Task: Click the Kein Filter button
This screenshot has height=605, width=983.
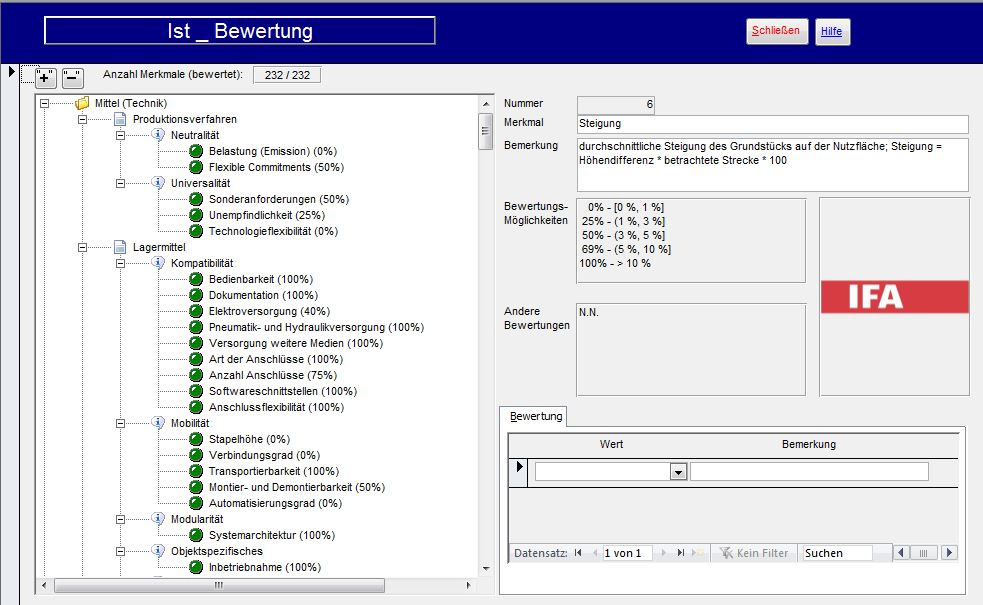Action: pos(754,553)
